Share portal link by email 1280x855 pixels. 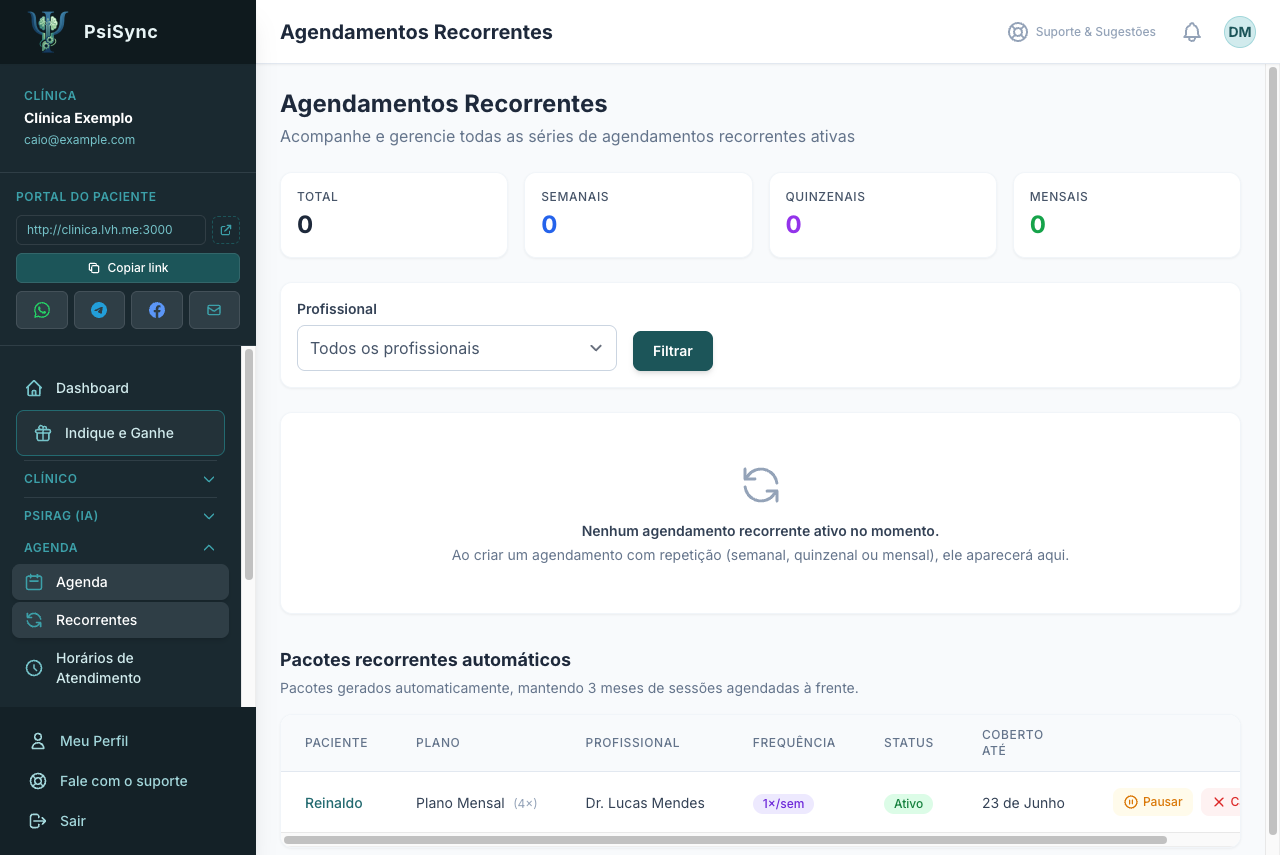pyautogui.click(x=214, y=310)
